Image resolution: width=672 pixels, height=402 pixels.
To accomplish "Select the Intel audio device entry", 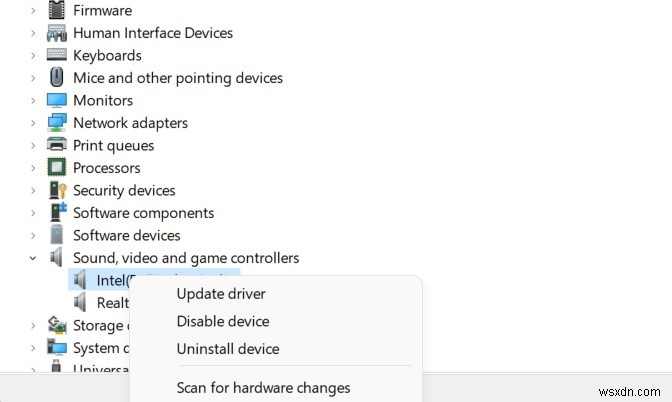I will tap(112, 280).
